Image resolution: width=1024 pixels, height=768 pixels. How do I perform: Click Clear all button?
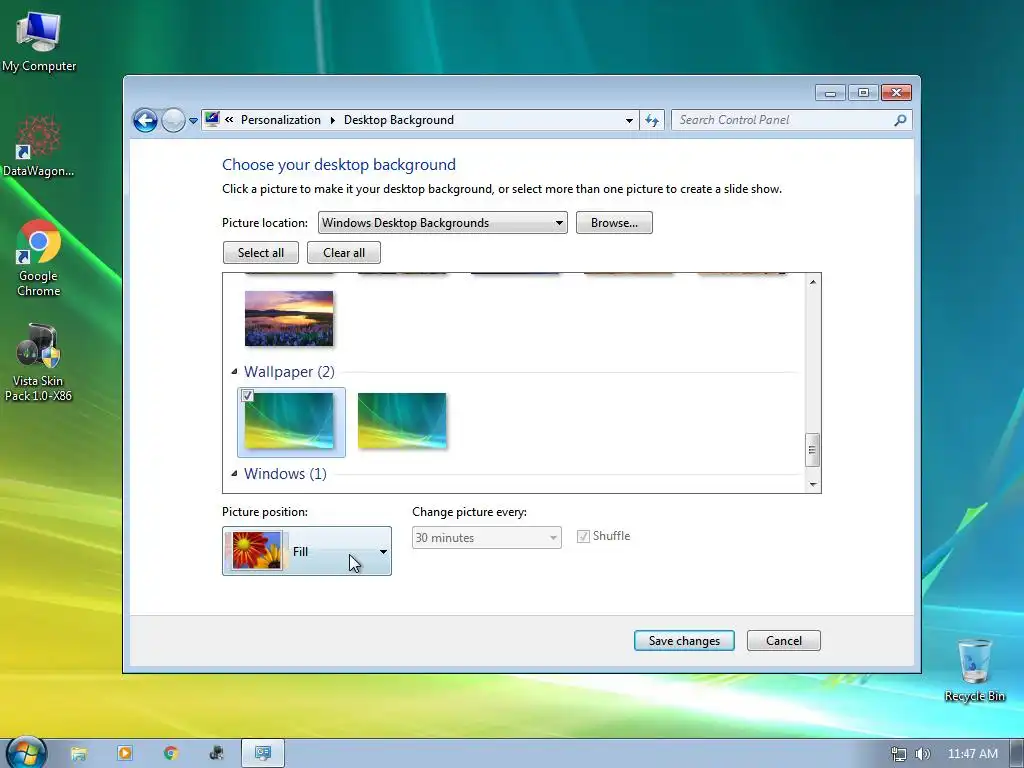point(344,253)
